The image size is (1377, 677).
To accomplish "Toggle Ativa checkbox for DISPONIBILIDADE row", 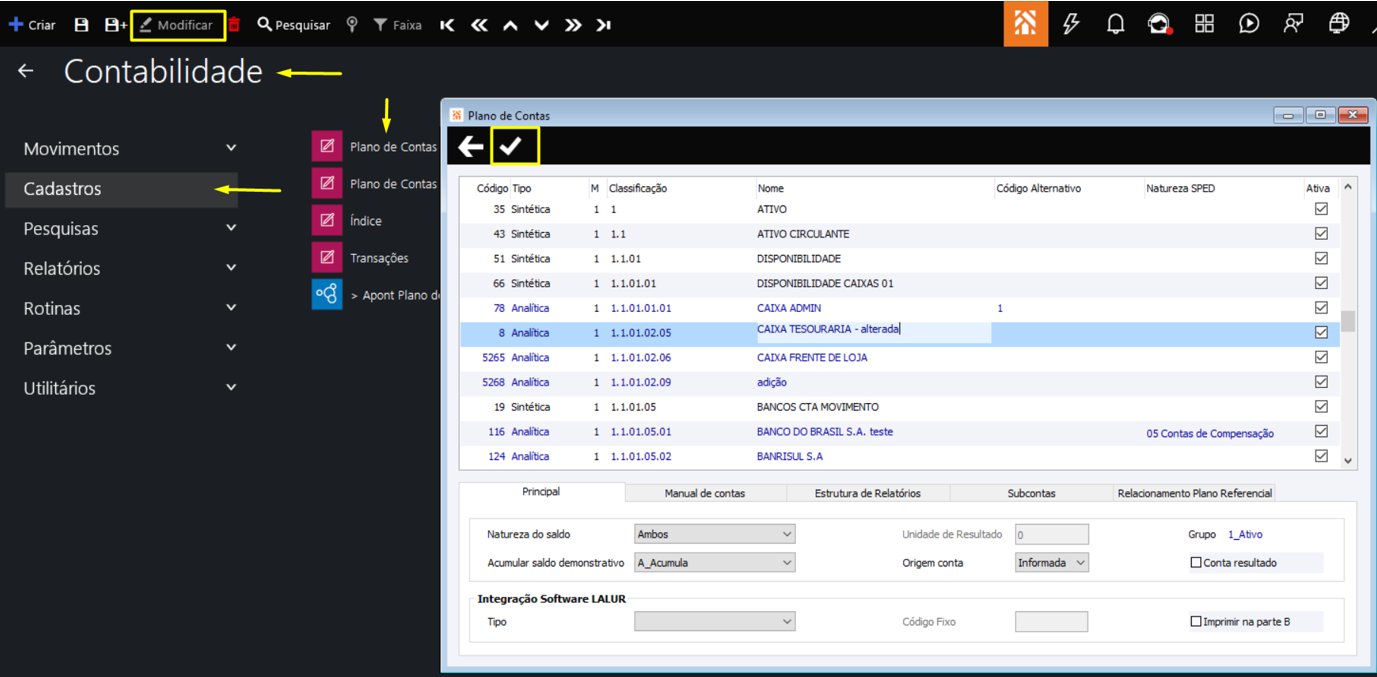I will (x=1321, y=258).
